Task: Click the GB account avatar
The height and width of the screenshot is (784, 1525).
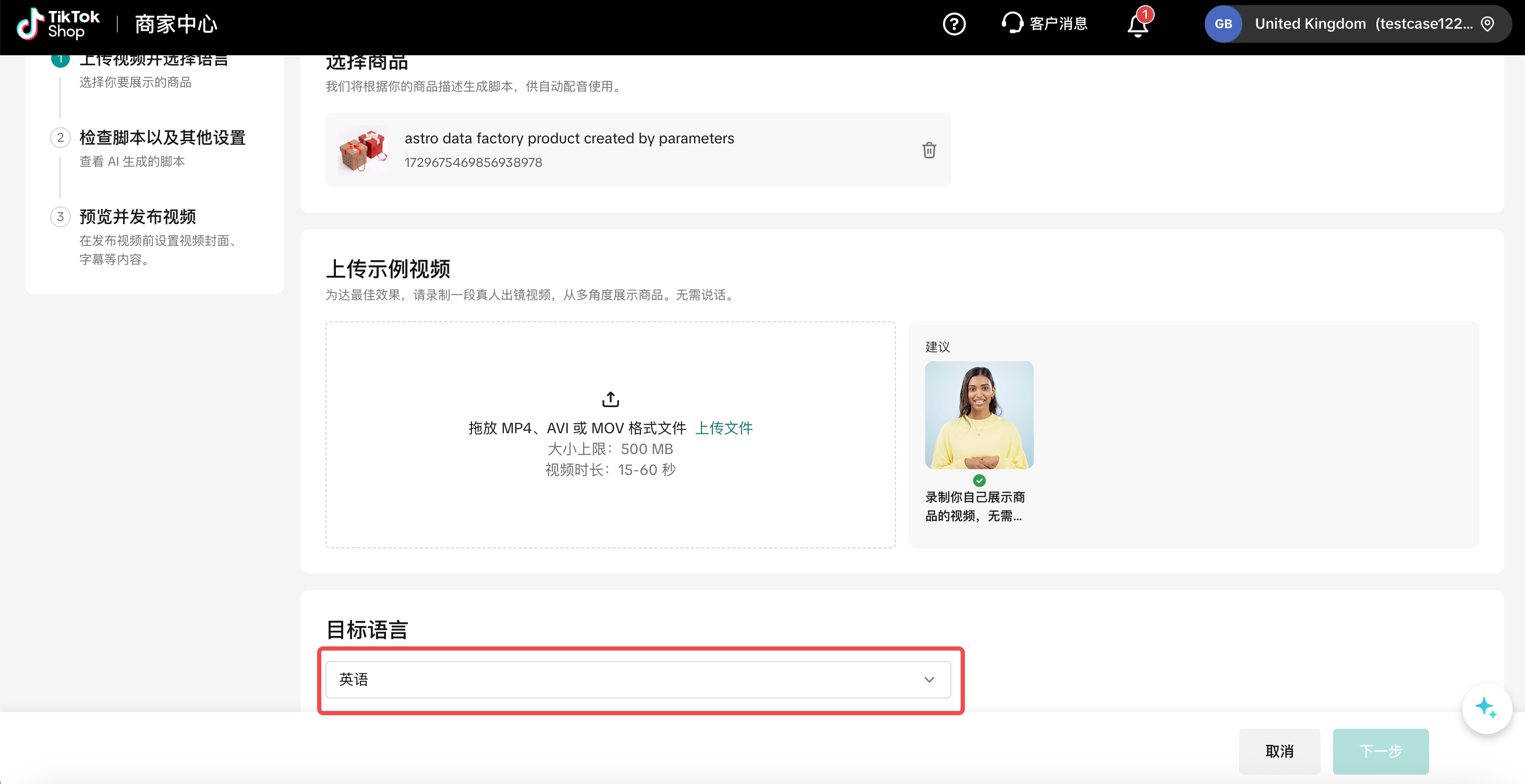Action: [1223, 24]
